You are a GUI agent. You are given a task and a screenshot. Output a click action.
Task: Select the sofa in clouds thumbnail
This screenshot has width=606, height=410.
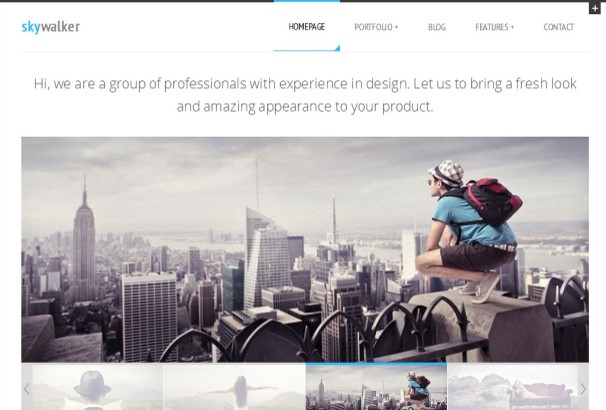click(x=512, y=387)
